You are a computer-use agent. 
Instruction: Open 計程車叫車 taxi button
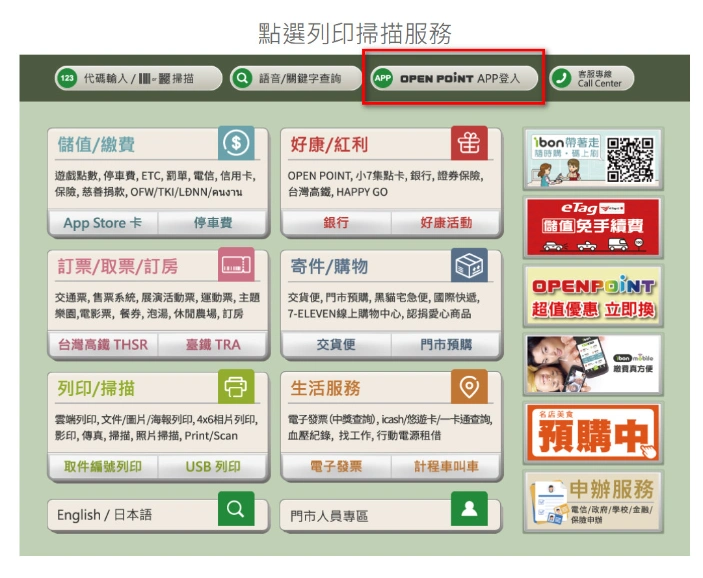(x=446, y=466)
